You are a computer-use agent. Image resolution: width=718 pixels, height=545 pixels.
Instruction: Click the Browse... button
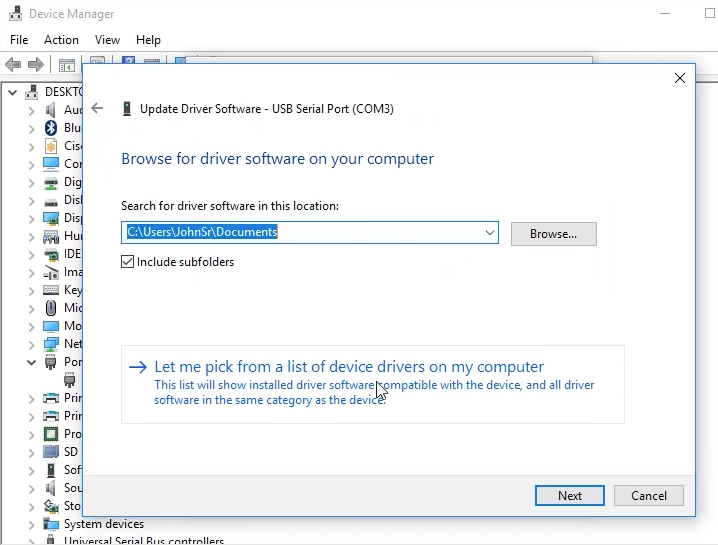(553, 234)
